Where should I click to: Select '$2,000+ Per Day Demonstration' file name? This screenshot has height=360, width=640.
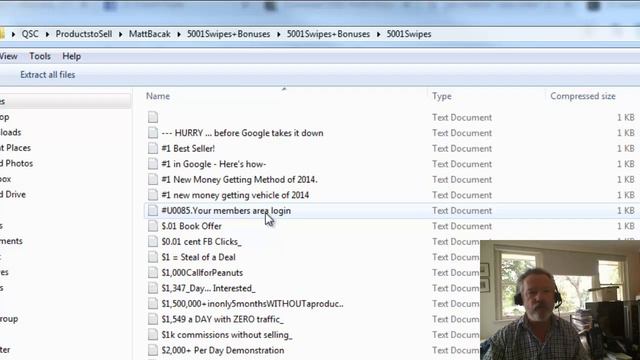point(223,350)
